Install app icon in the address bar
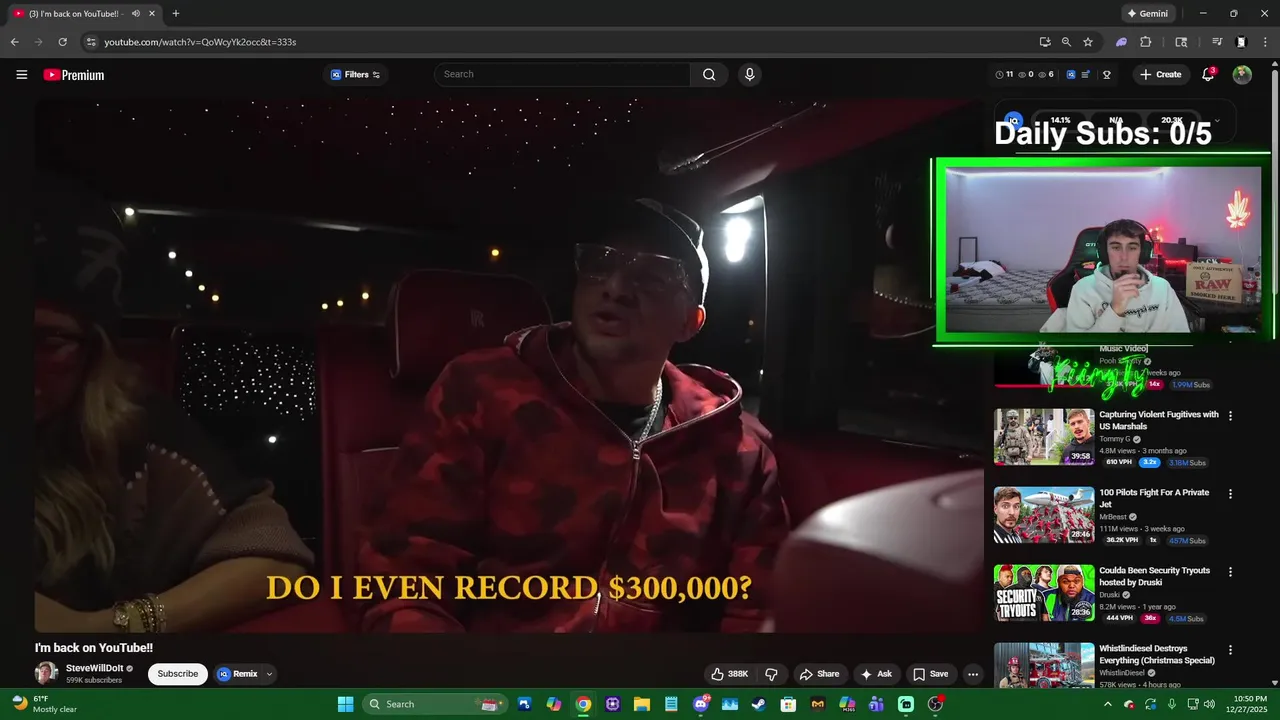The image size is (1280, 720). 1045,42
